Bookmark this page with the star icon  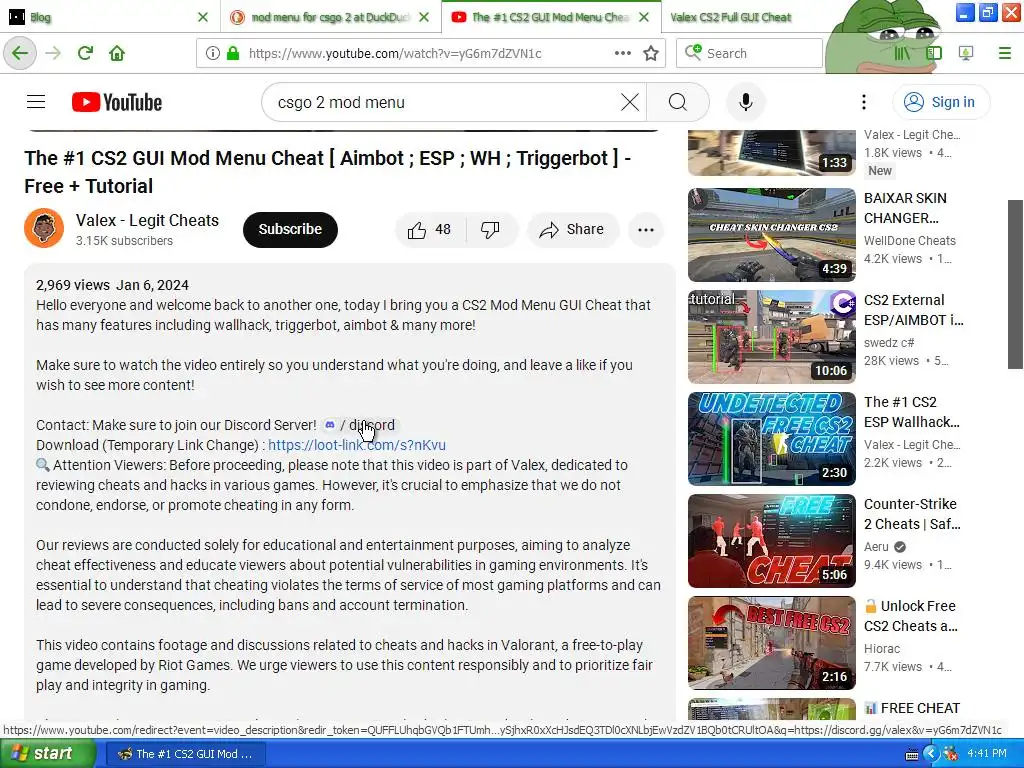click(x=650, y=53)
